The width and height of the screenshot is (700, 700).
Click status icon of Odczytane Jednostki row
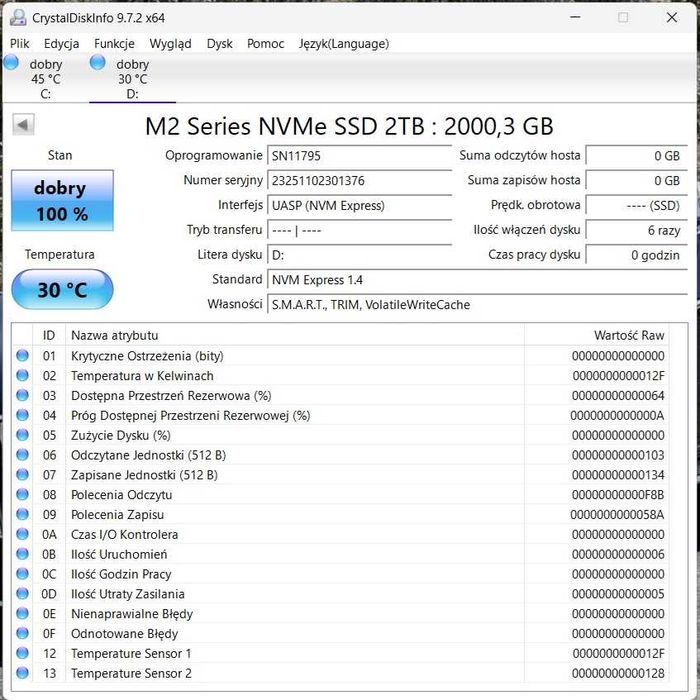click(22, 454)
